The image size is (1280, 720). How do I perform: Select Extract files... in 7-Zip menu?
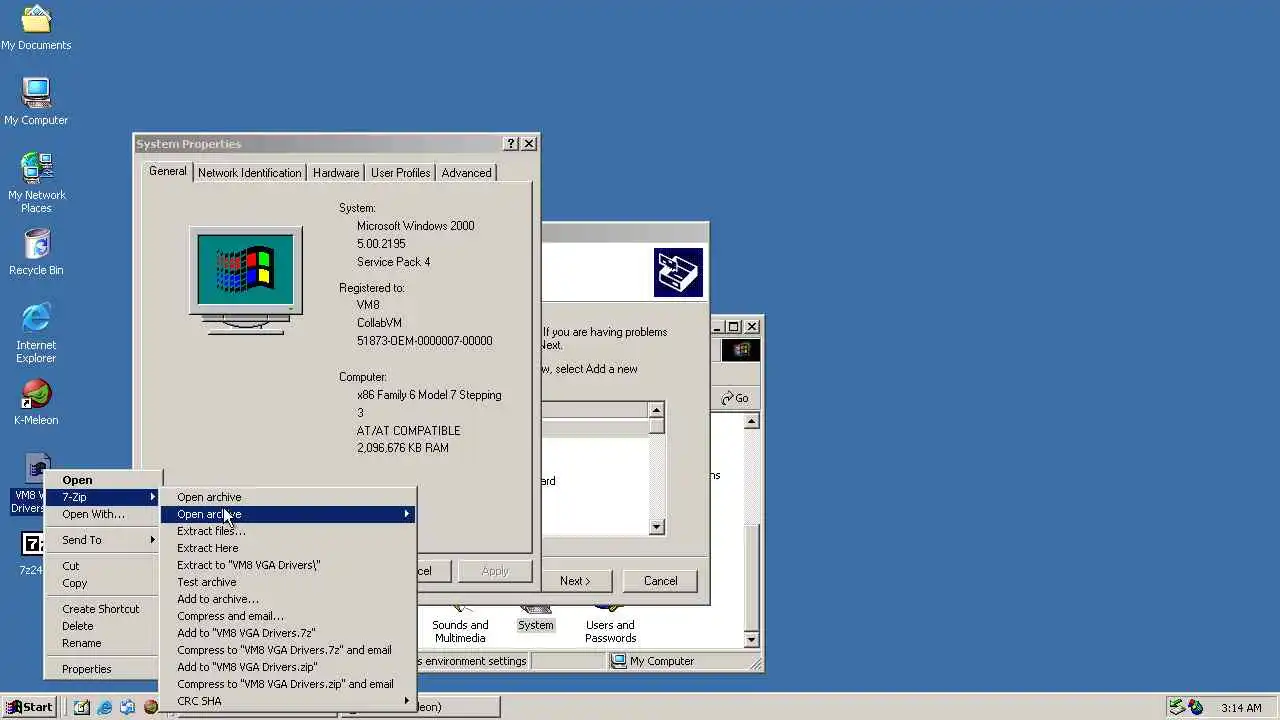(x=288, y=531)
